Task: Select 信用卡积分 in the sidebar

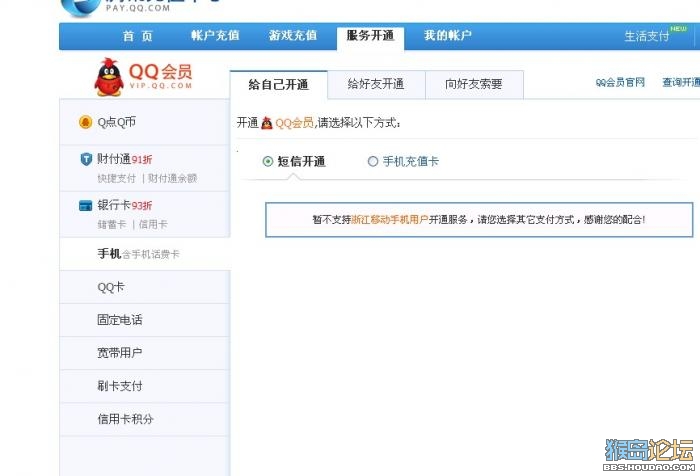Action: click(145, 419)
